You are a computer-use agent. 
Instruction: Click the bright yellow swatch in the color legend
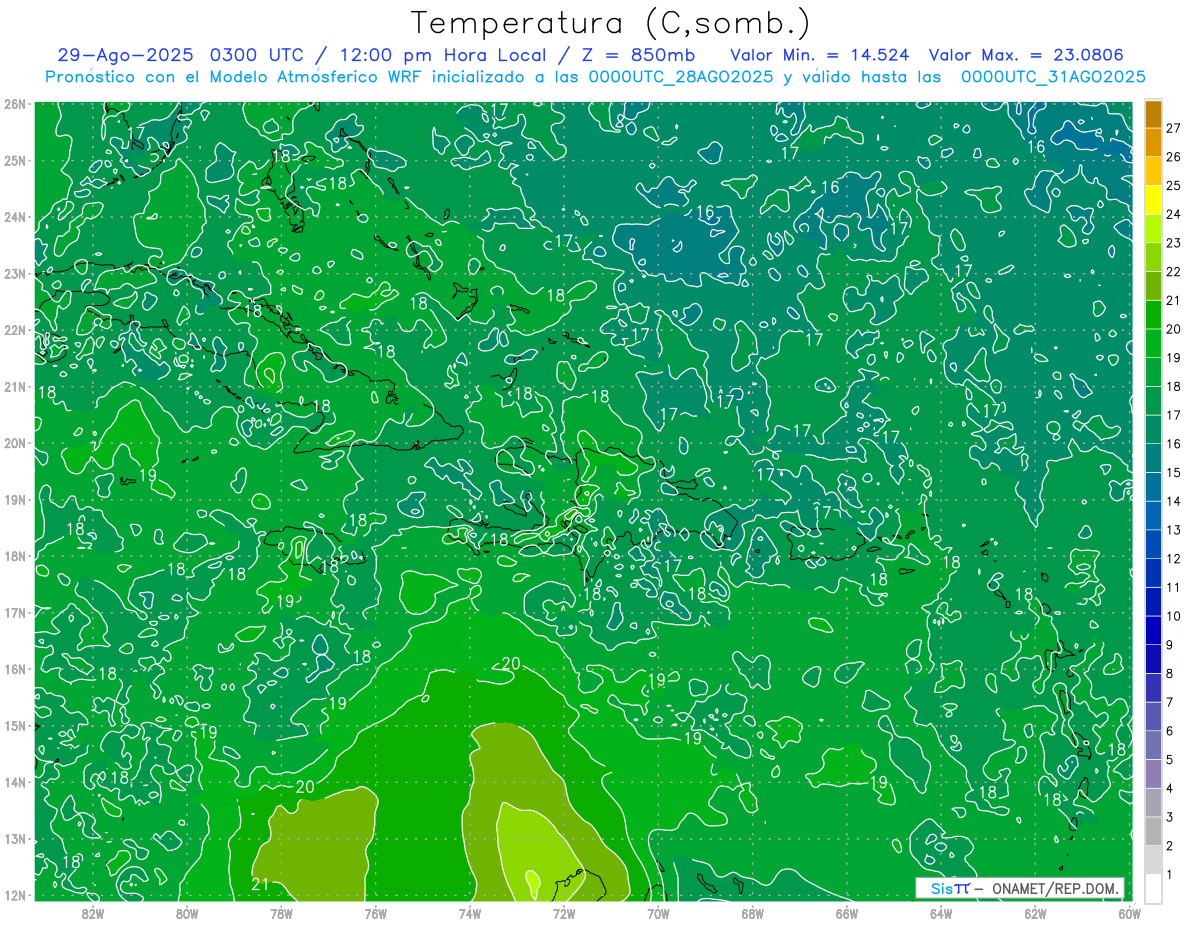(x=1153, y=200)
